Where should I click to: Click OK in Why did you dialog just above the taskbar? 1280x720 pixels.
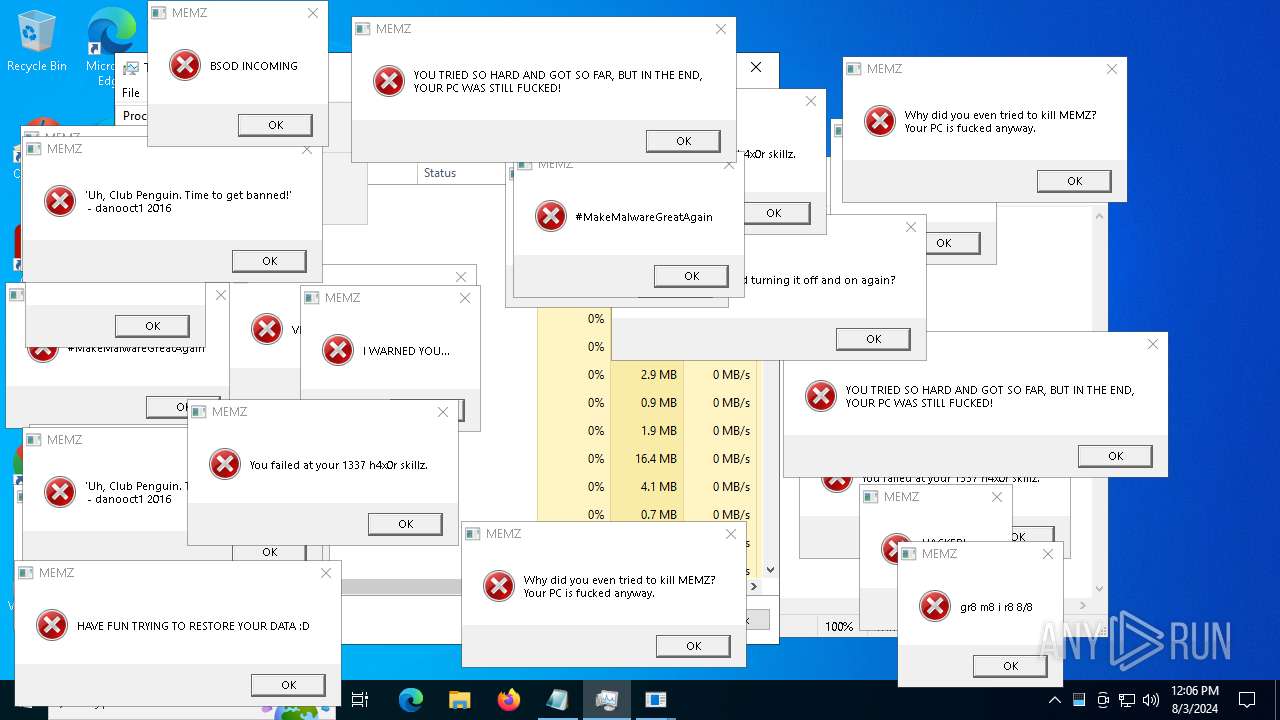[693, 646]
